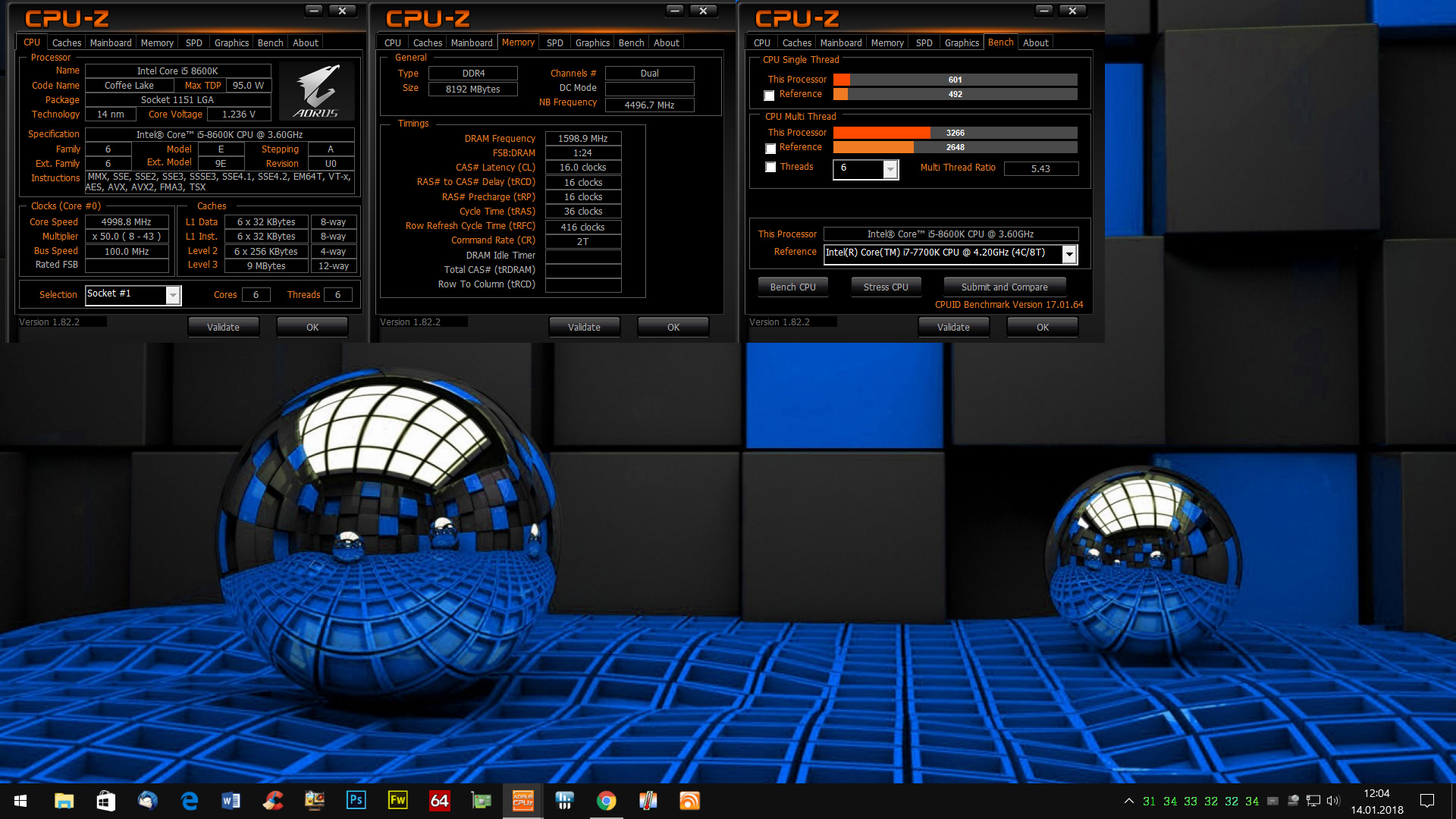
Task: Expand the Socket #1 selection dropdown
Action: point(173,295)
